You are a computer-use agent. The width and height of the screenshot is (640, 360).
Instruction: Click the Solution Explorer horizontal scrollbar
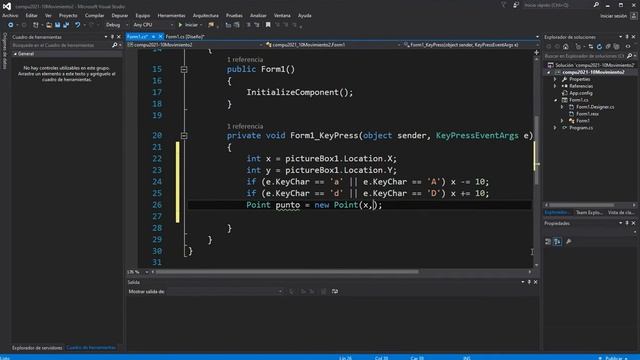coord(582,205)
